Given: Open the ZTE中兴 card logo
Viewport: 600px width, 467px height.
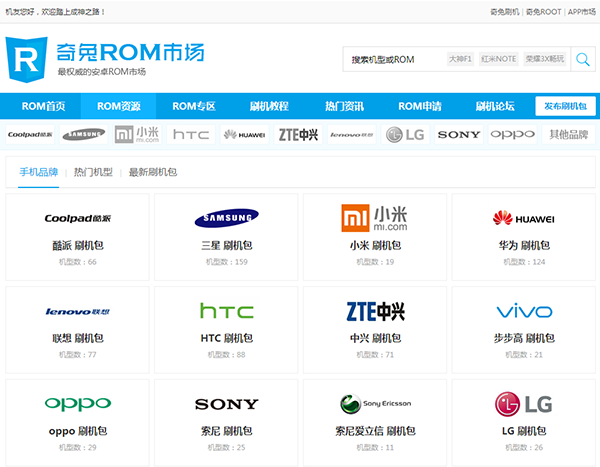Looking at the screenshot, I should tap(375, 311).
